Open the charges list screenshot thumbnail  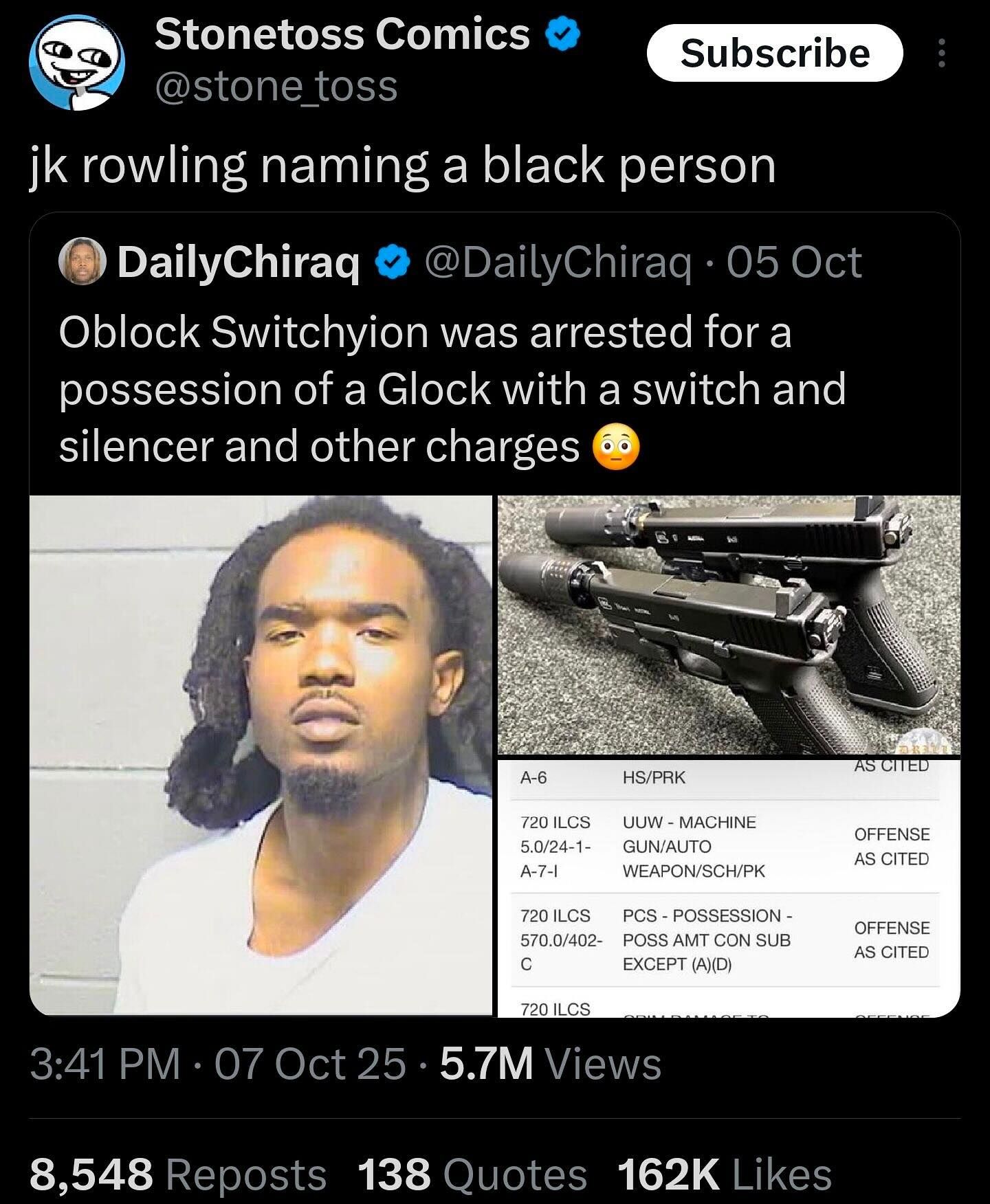[728, 887]
